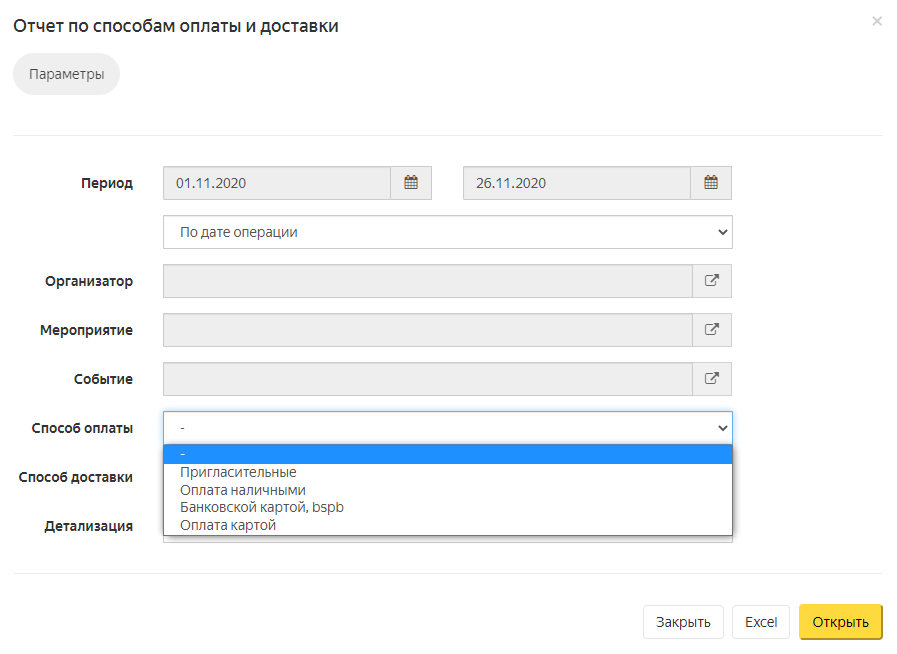Click the Закрыть button
The image size is (897, 654).
683,622
